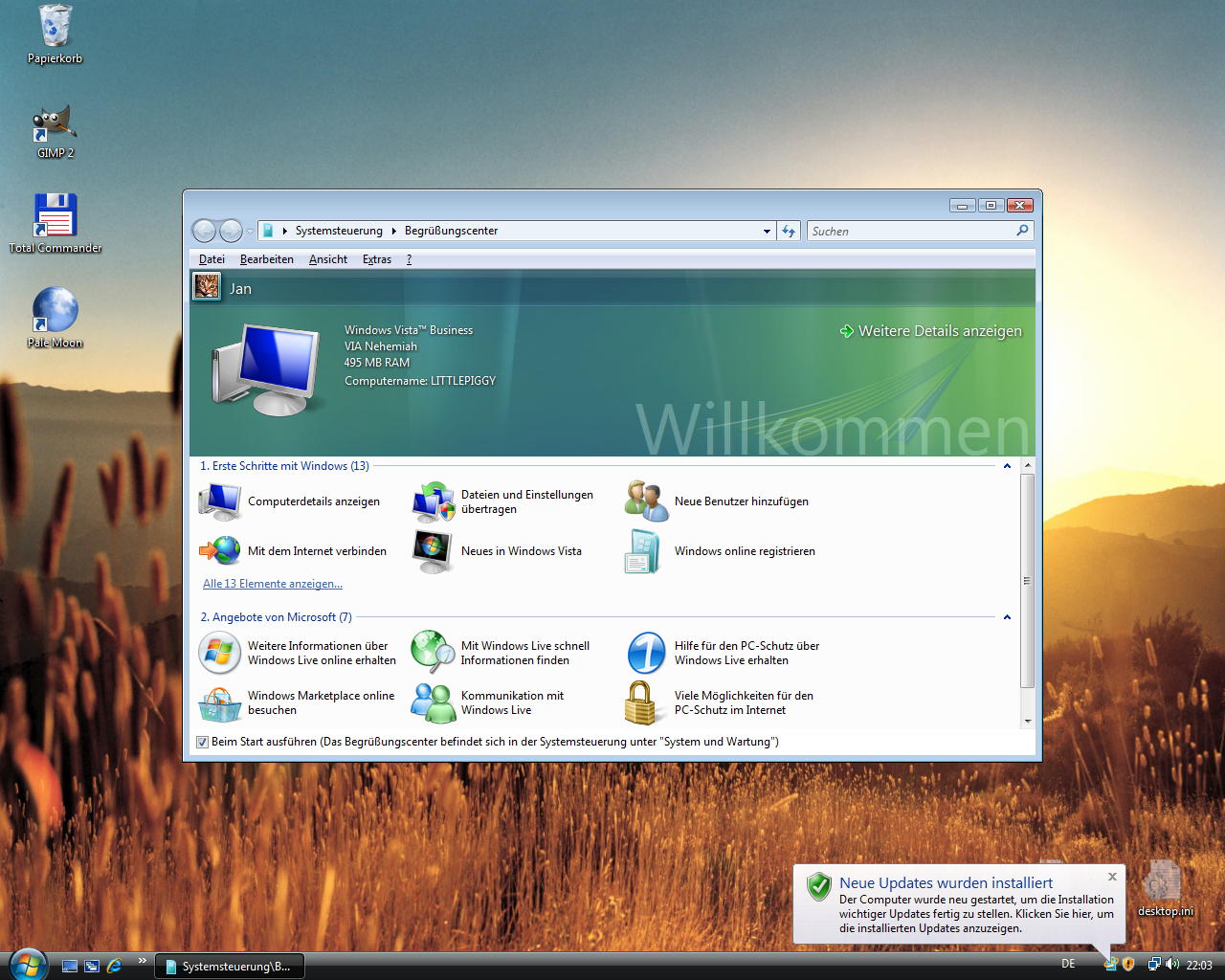Image resolution: width=1225 pixels, height=980 pixels.
Task: Select Windows Live schnell Informationen finden icon
Action: click(434, 652)
